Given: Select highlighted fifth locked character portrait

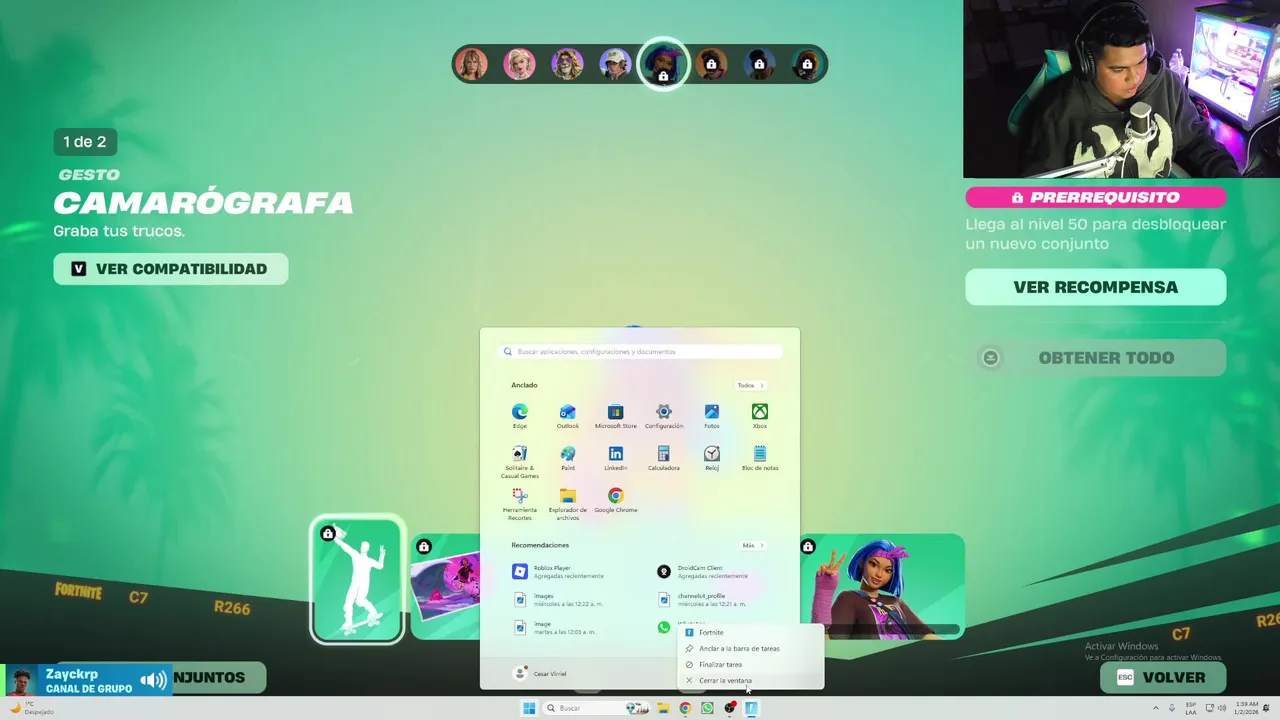Looking at the screenshot, I should pos(663,65).
